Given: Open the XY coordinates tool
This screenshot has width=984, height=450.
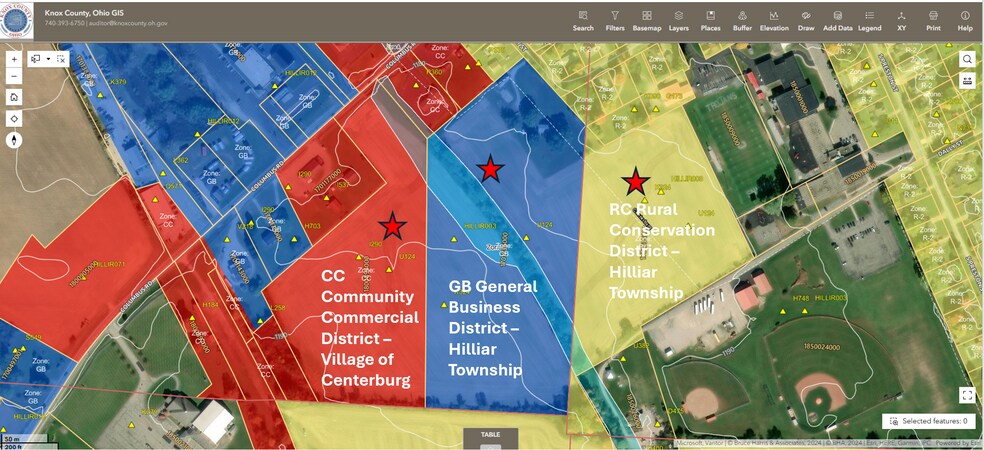Looking at the screenshot, I should click(901, 21).
